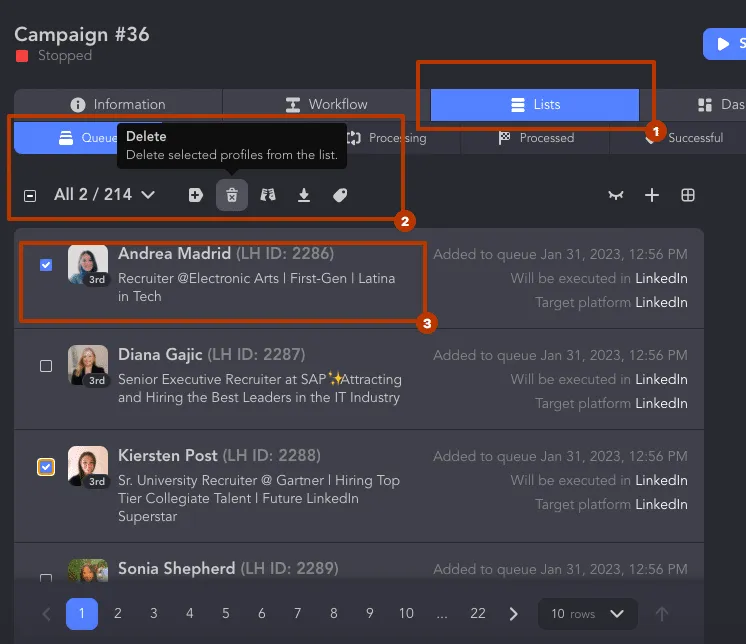Image resolution: width=746 pixels, height=644 pixels.
Task: Click the Campaign #36 title
Action: click(x=82, y=34)
